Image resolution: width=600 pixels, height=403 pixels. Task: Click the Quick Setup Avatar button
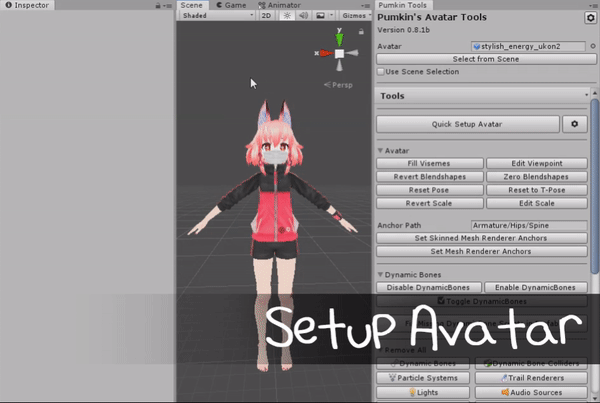[x=467, y=124]
